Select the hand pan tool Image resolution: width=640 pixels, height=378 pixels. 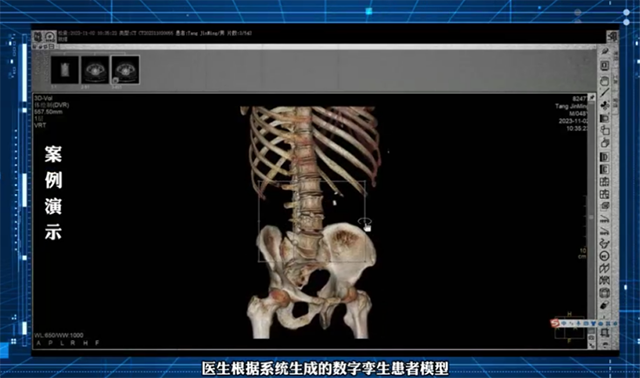(x=604, y=81)
